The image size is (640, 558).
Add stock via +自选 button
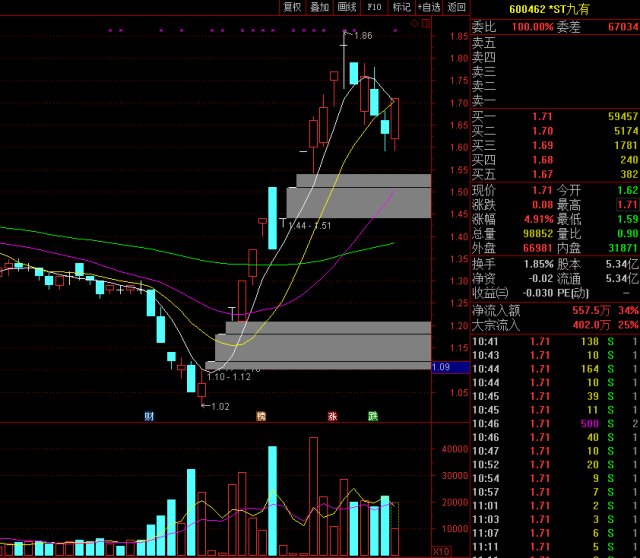[x=428, y=7]
